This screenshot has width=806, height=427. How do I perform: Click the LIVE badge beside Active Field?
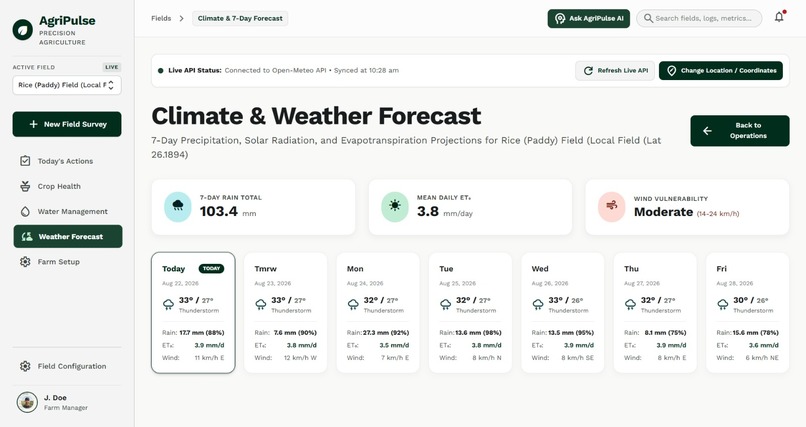(x=112, y=67)
